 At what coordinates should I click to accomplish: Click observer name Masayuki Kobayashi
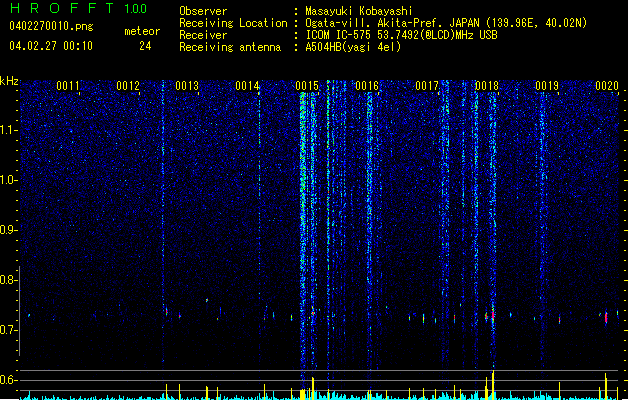point(359,11)
